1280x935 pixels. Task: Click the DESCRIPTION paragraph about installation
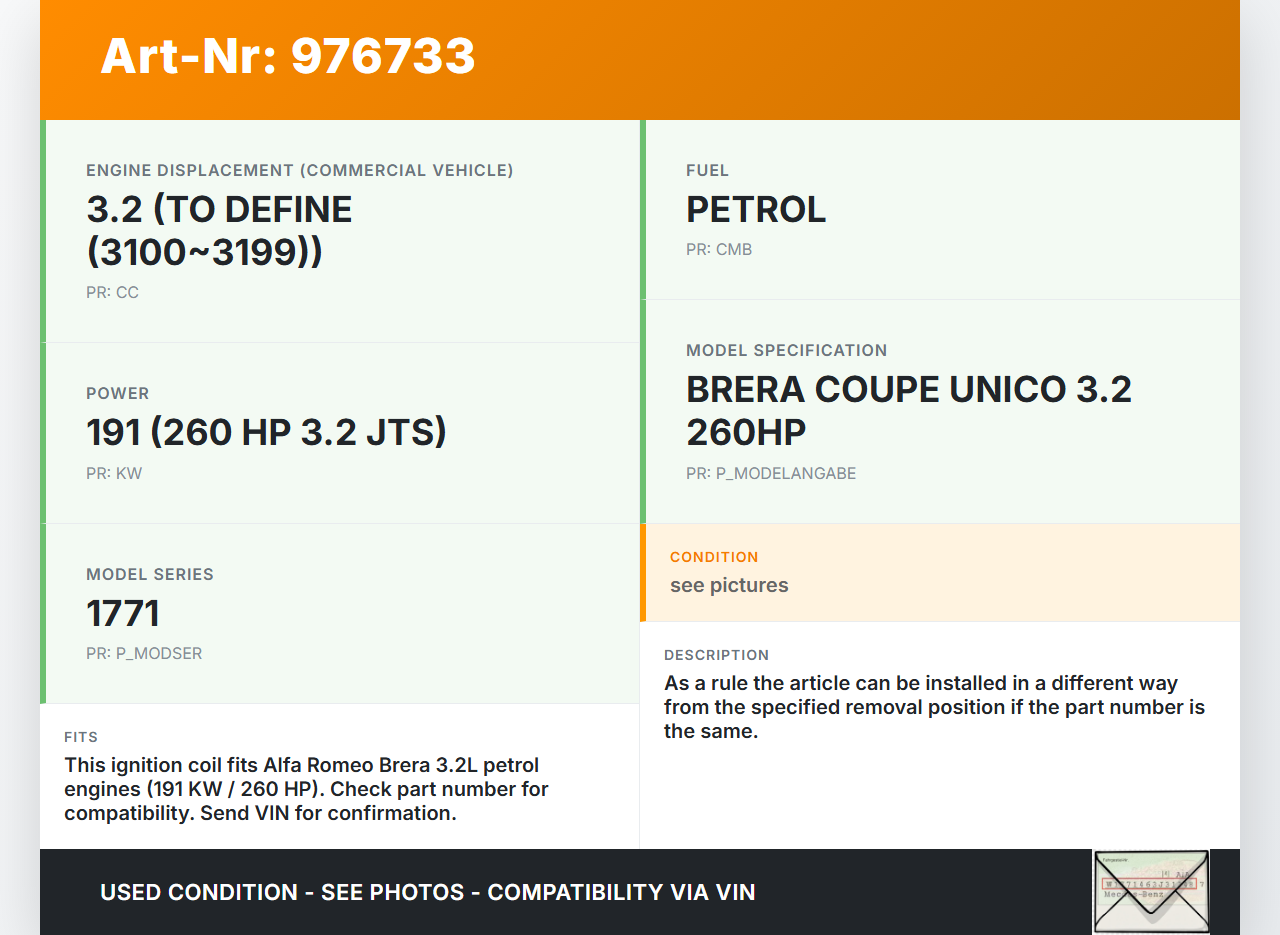[934, 707]
